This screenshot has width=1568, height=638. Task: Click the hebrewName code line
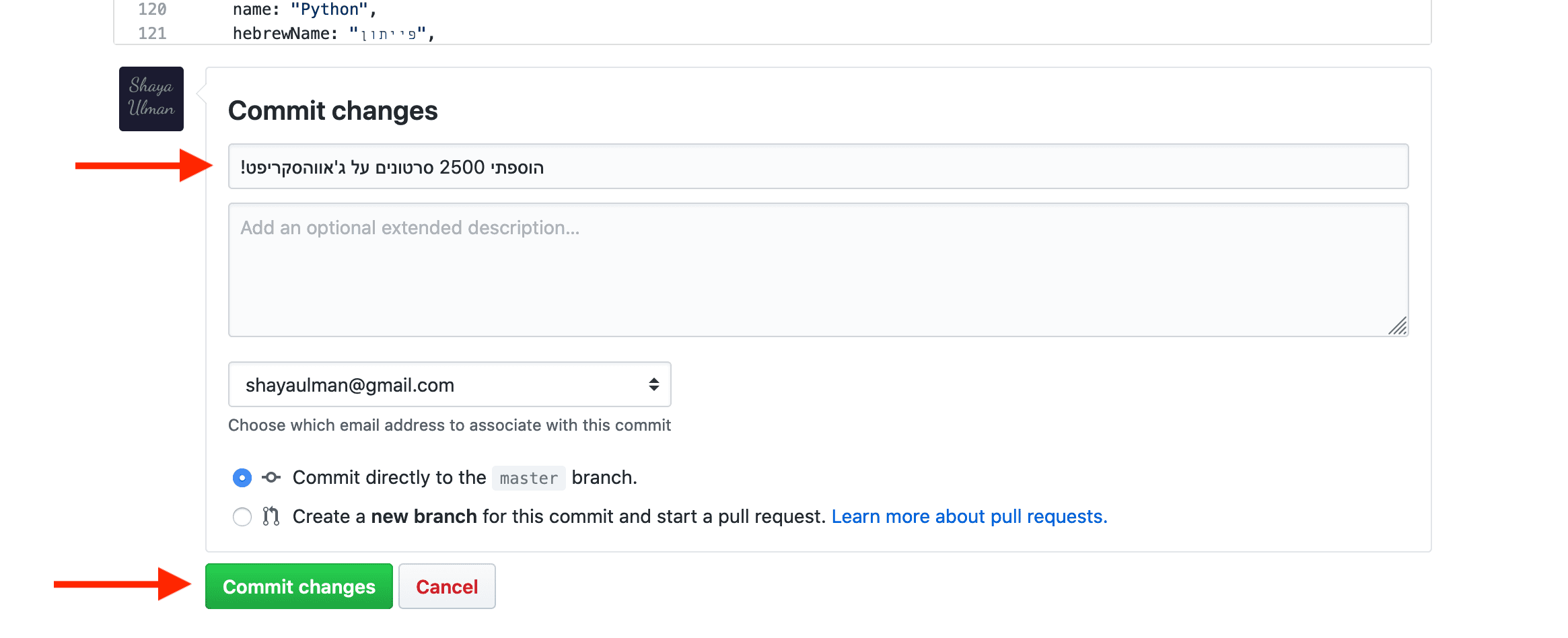pos(333,34)
